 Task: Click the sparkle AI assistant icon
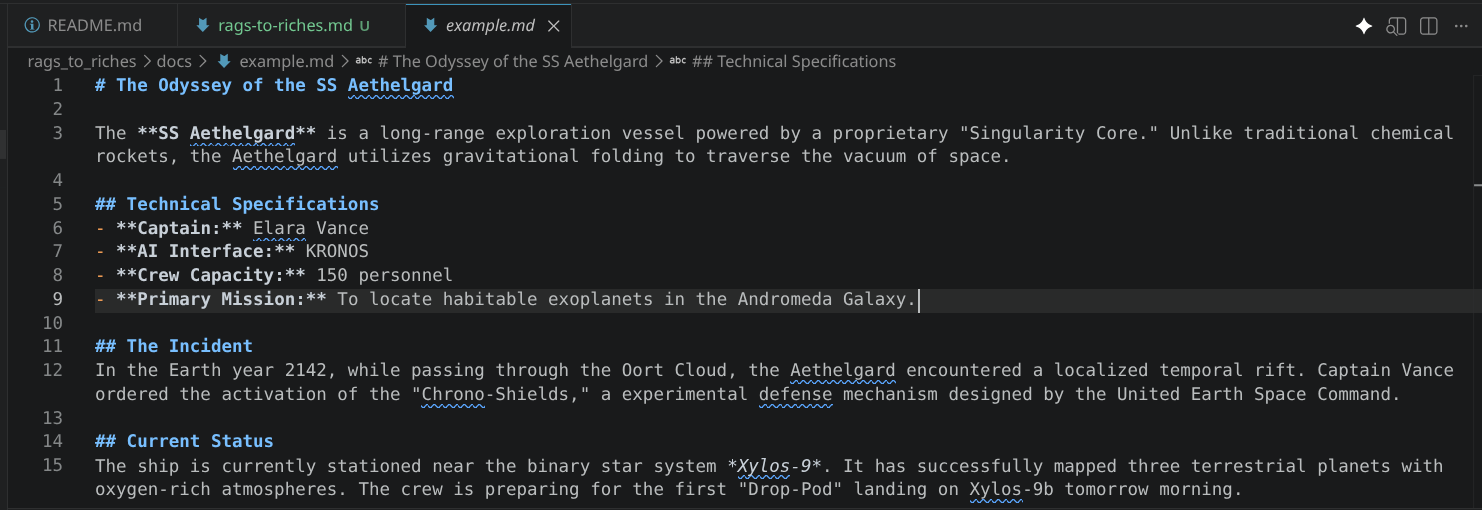coord(1363,26)
